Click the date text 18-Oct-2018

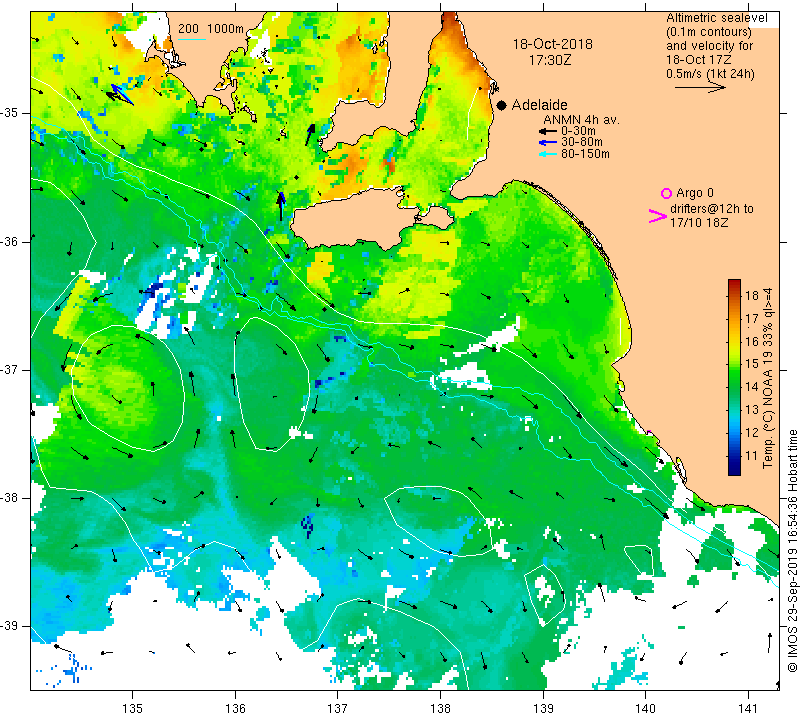(553, 44)
